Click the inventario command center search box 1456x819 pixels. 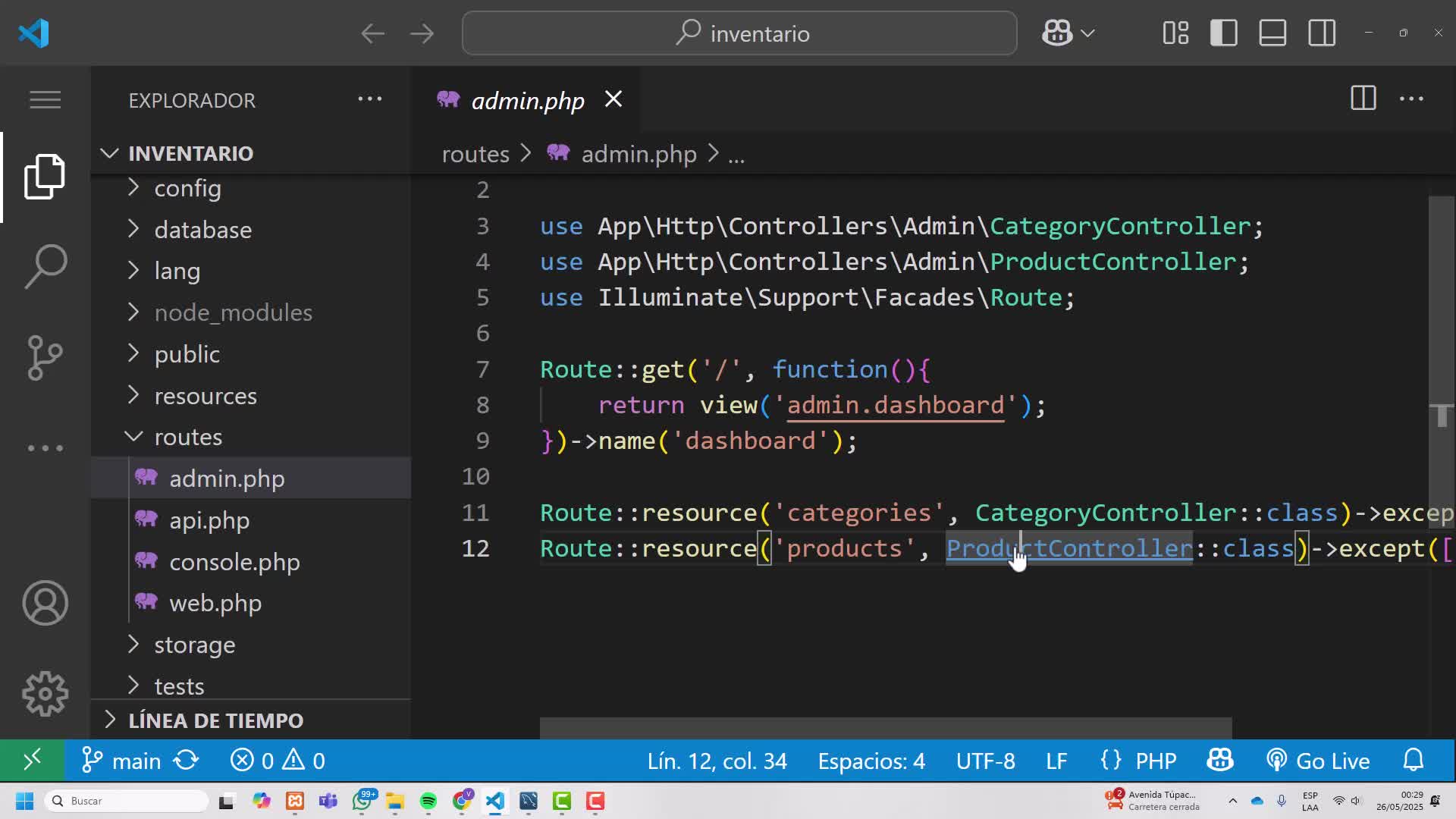click(739, 33)
